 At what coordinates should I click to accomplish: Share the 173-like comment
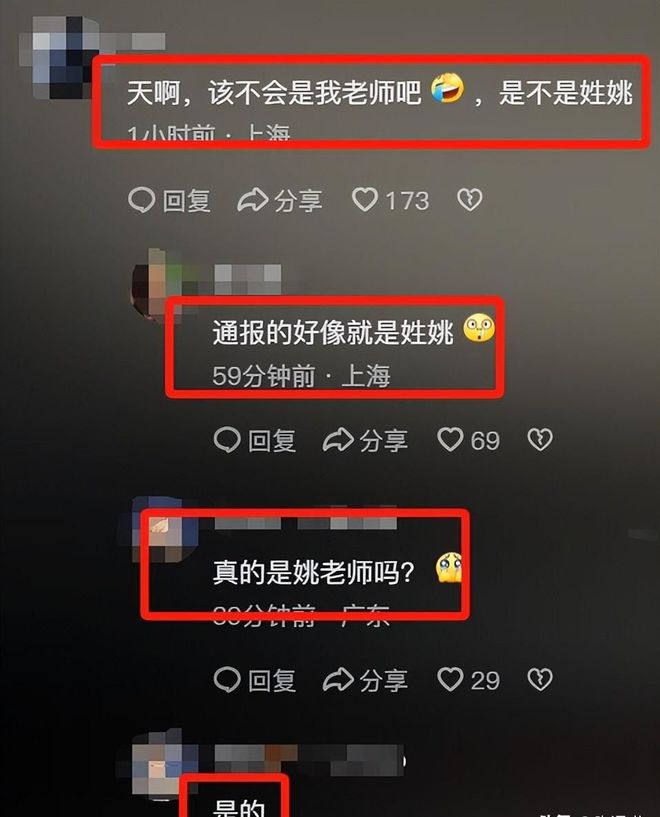tap(280, 200)
